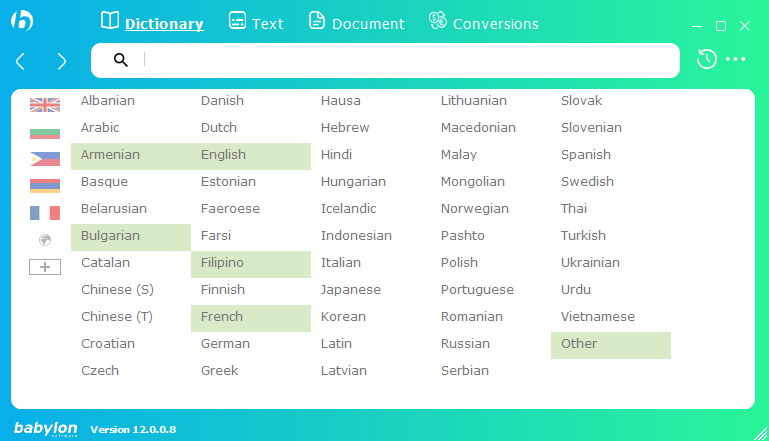Click the highlighted Other option
The image size is (769, 441).
[611, 345]
